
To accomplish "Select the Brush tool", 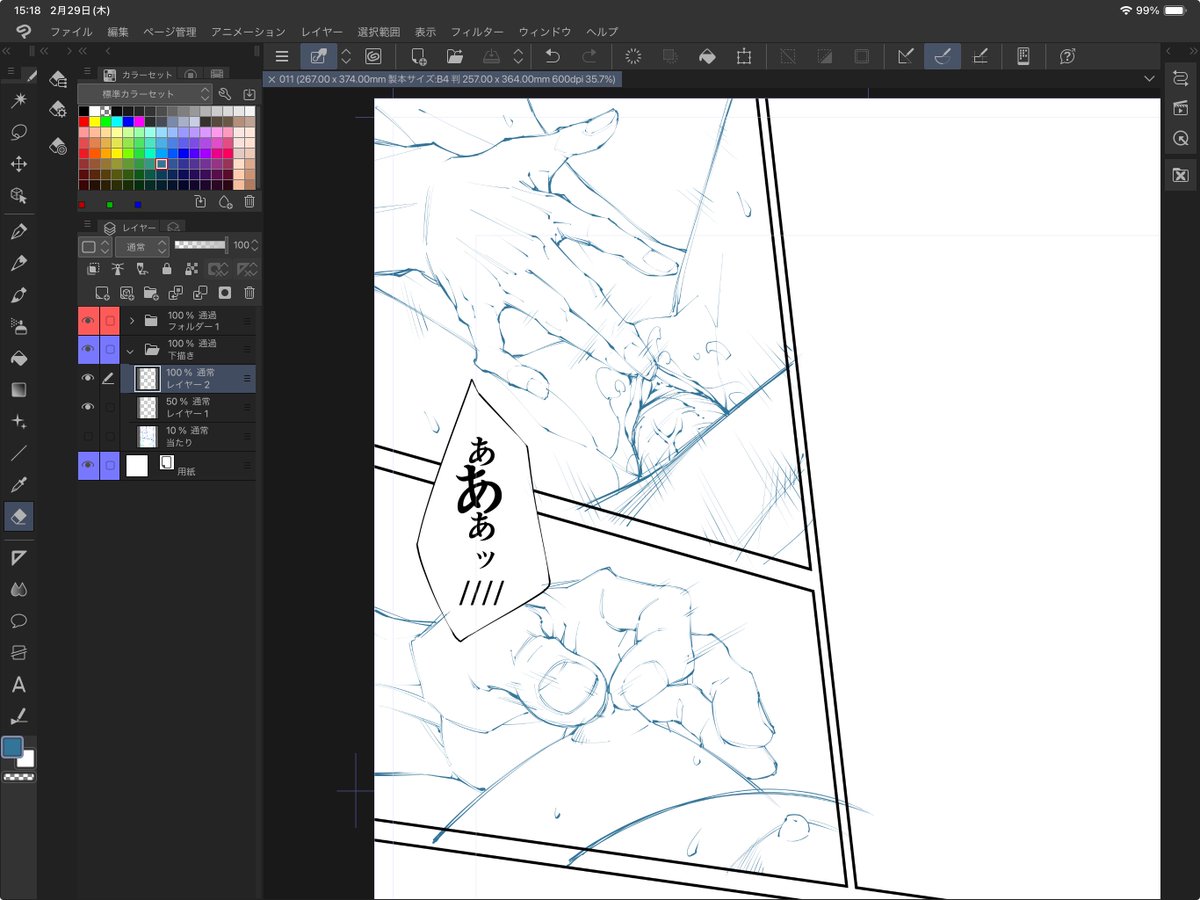I will [18, 295].
